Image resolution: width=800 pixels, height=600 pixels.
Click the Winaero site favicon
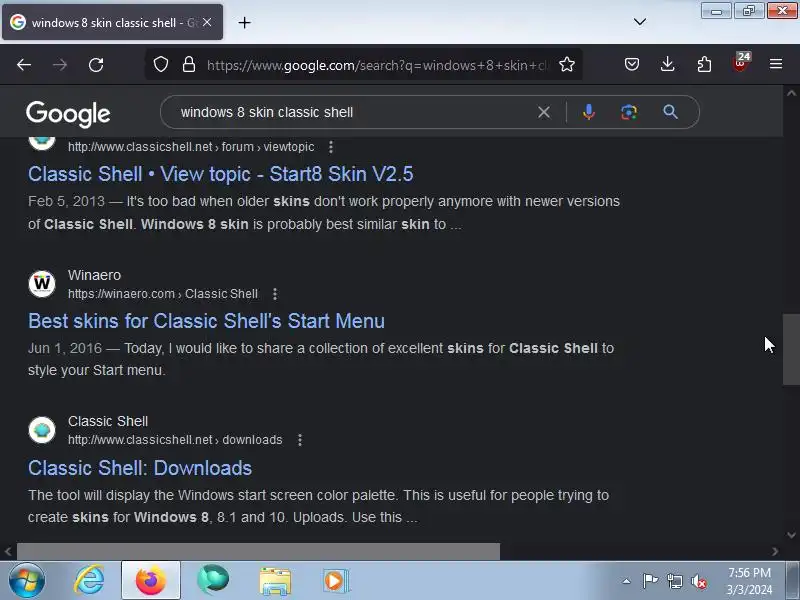pyautogui.click(x=42, y=284)
